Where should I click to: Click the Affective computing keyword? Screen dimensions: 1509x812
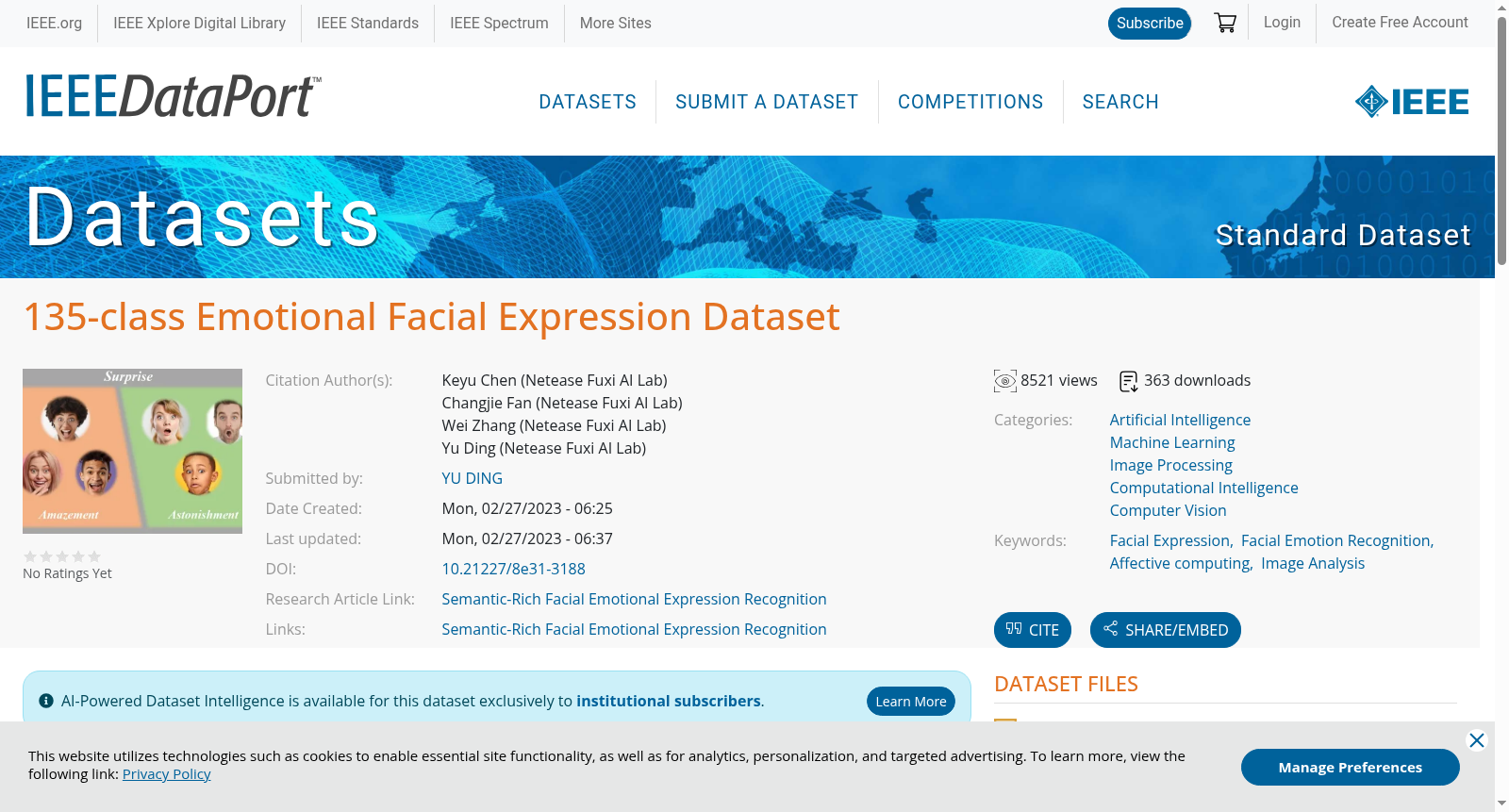tap(1180, 563)
